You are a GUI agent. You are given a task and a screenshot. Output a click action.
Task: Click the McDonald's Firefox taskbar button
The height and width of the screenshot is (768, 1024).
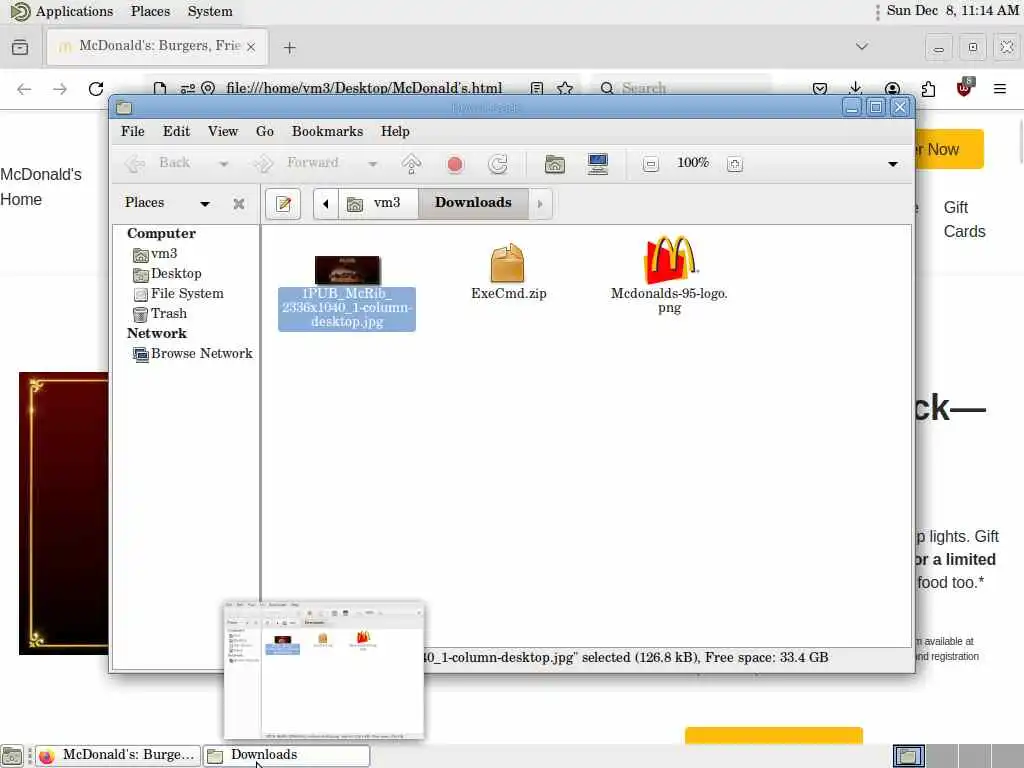[117, 756]
